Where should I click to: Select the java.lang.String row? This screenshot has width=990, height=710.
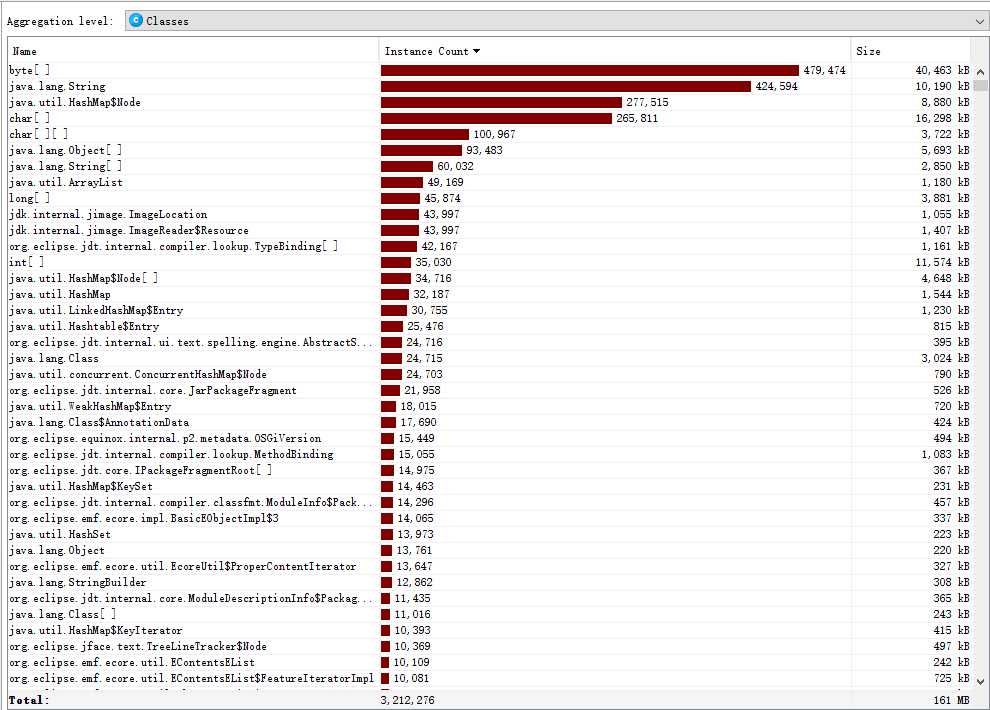tap(489, 86)
